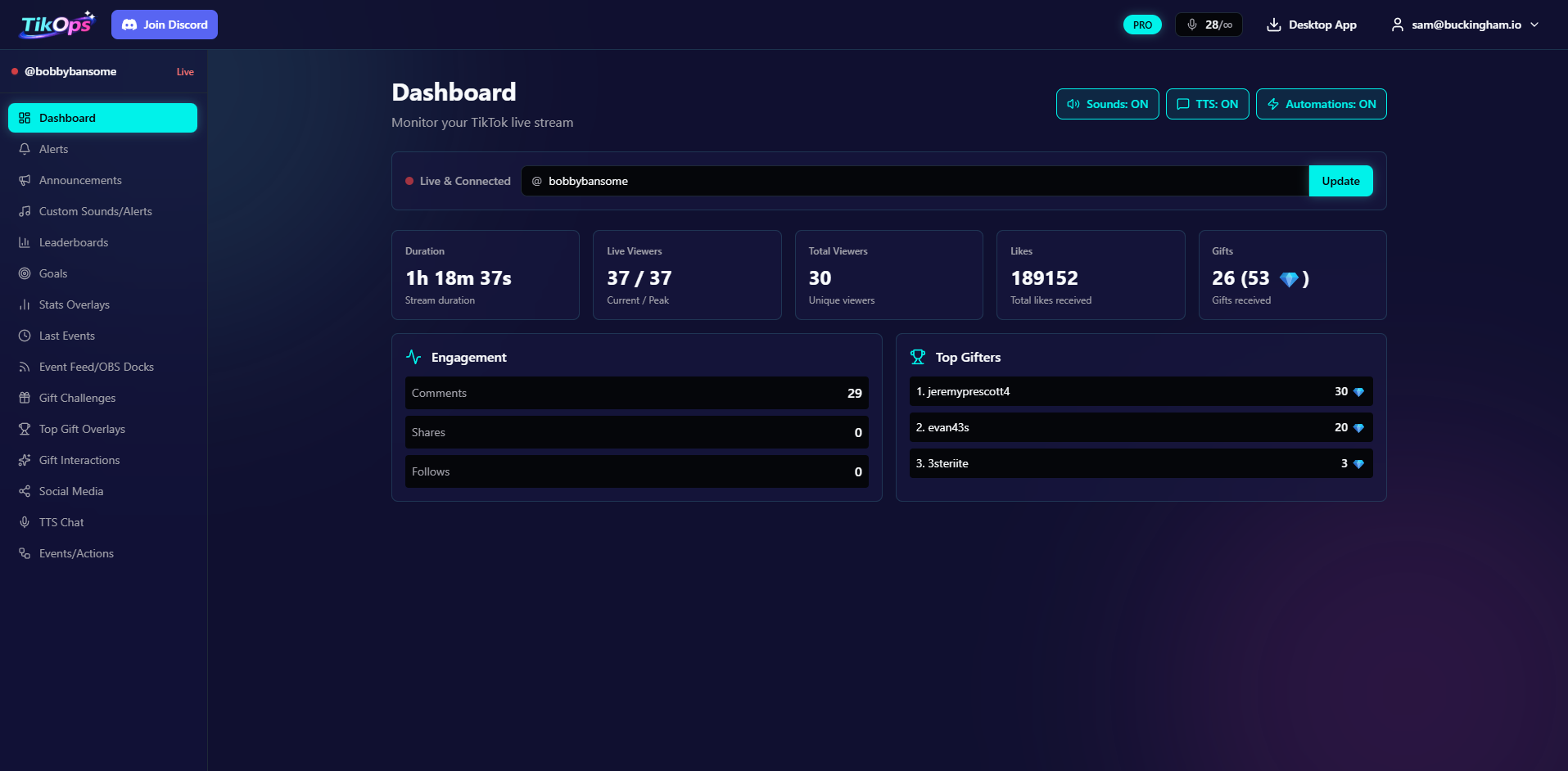This screenshot has width=1568, height=771.
Task: Select top gifter 2. evan43s
Action: click(x=1141, y=427)
